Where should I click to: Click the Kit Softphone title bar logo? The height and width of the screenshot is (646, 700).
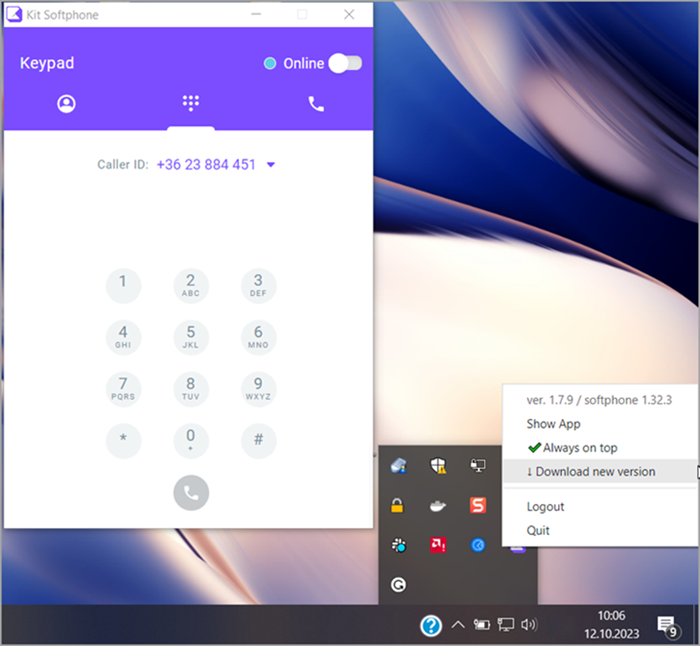14,14
